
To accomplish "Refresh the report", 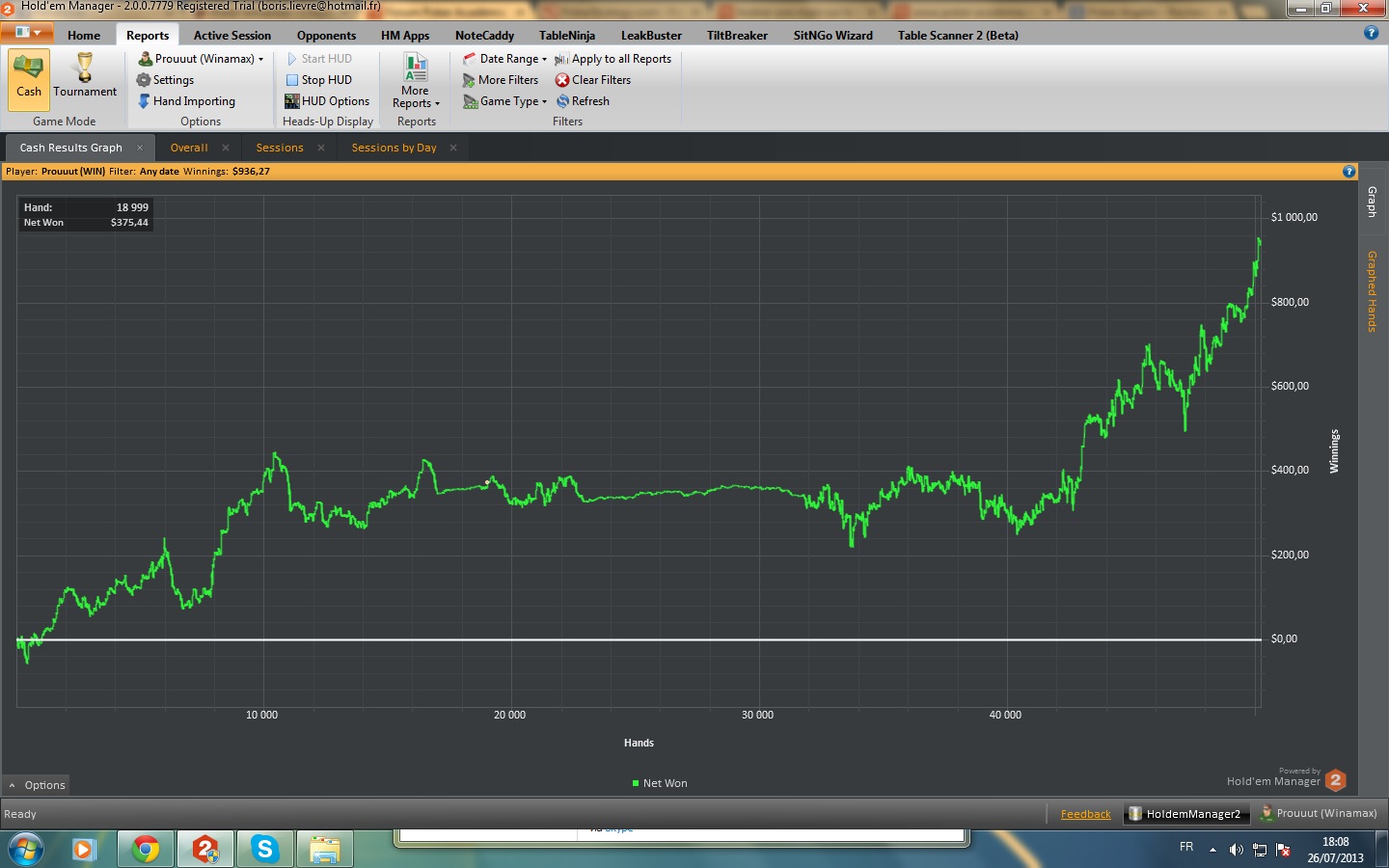I will point(583,101).
